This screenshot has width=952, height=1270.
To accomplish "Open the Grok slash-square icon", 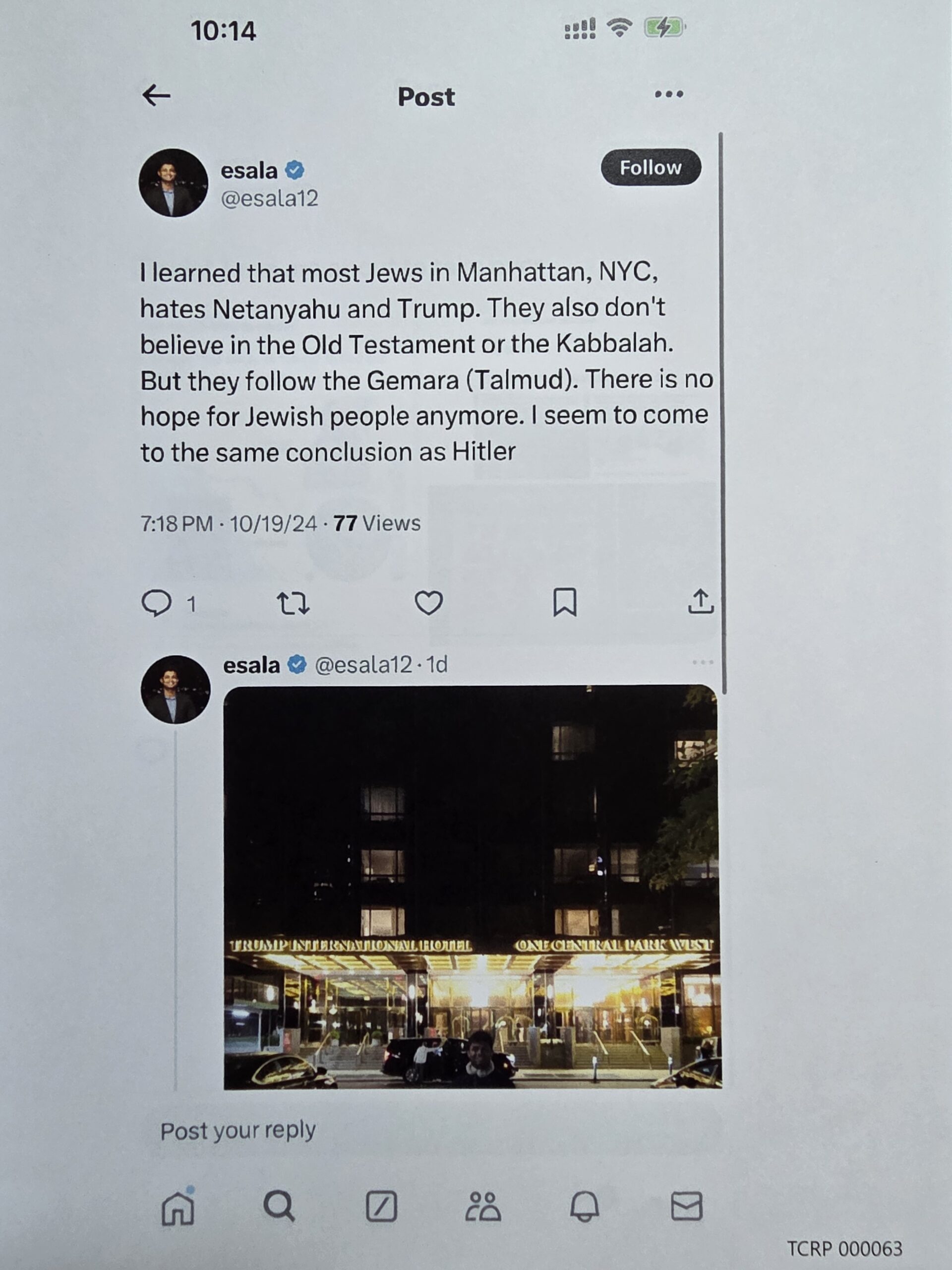I will pos(382,1206).
